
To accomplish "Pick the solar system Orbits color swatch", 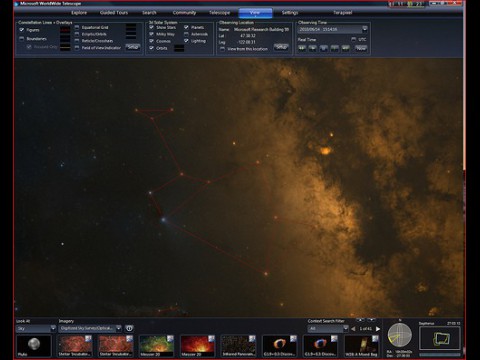I will 179,48.
